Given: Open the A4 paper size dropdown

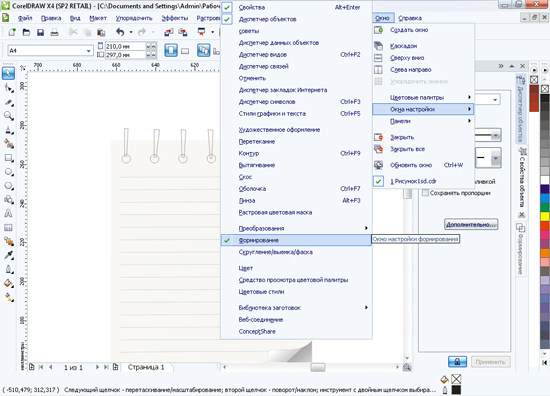Looking at the screenshot, I should tap(88, 51).
